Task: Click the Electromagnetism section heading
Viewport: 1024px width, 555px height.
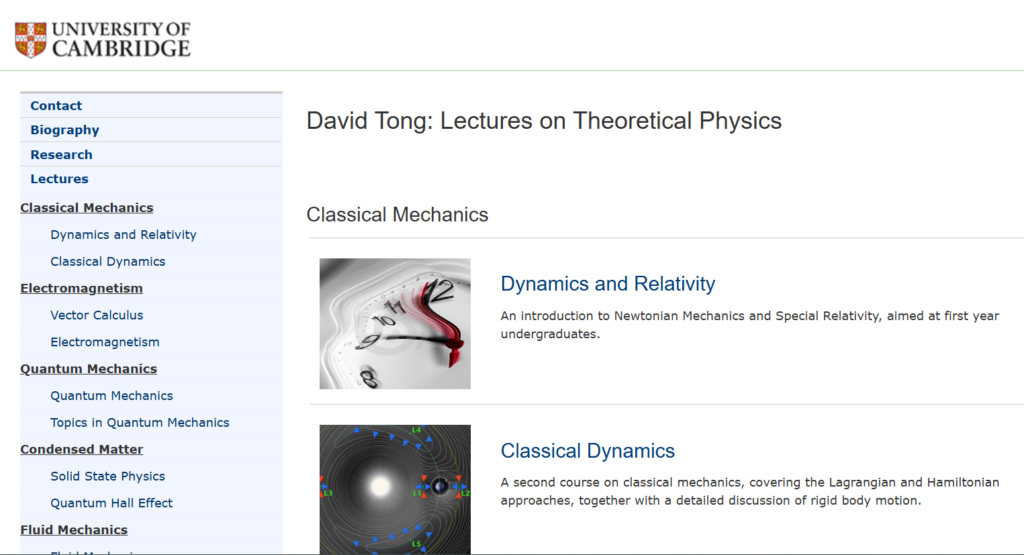Action: point(81,289)
